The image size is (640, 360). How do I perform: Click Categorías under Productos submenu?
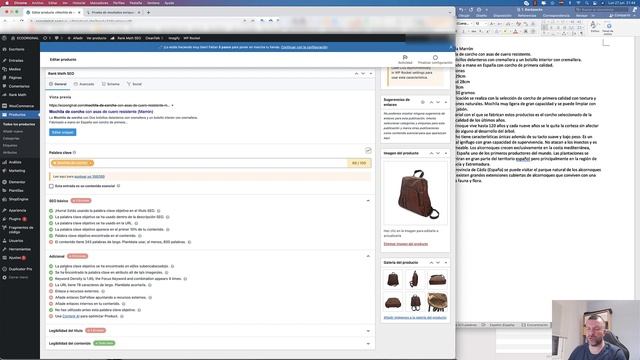tap(11, 138)
